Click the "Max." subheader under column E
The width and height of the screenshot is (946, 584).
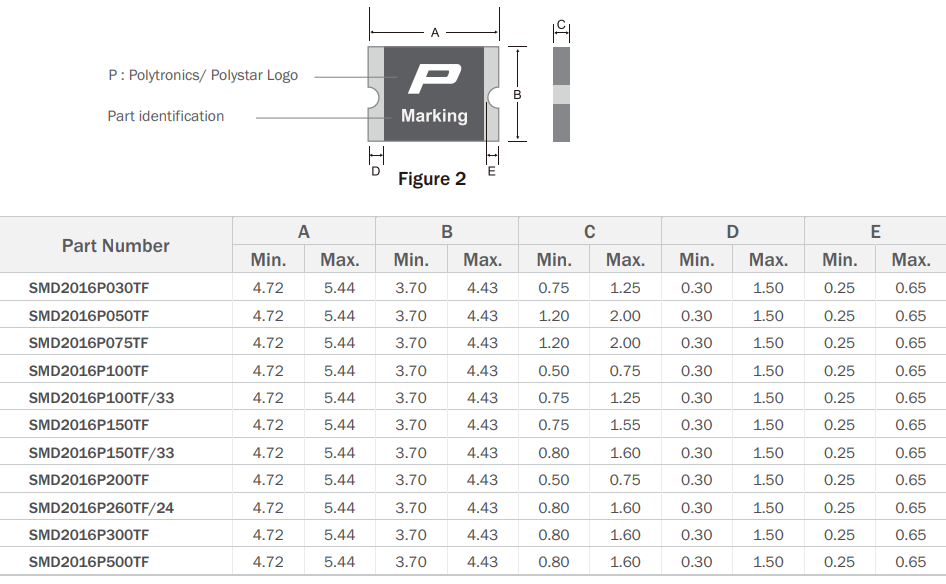click(x=911, y=260)
